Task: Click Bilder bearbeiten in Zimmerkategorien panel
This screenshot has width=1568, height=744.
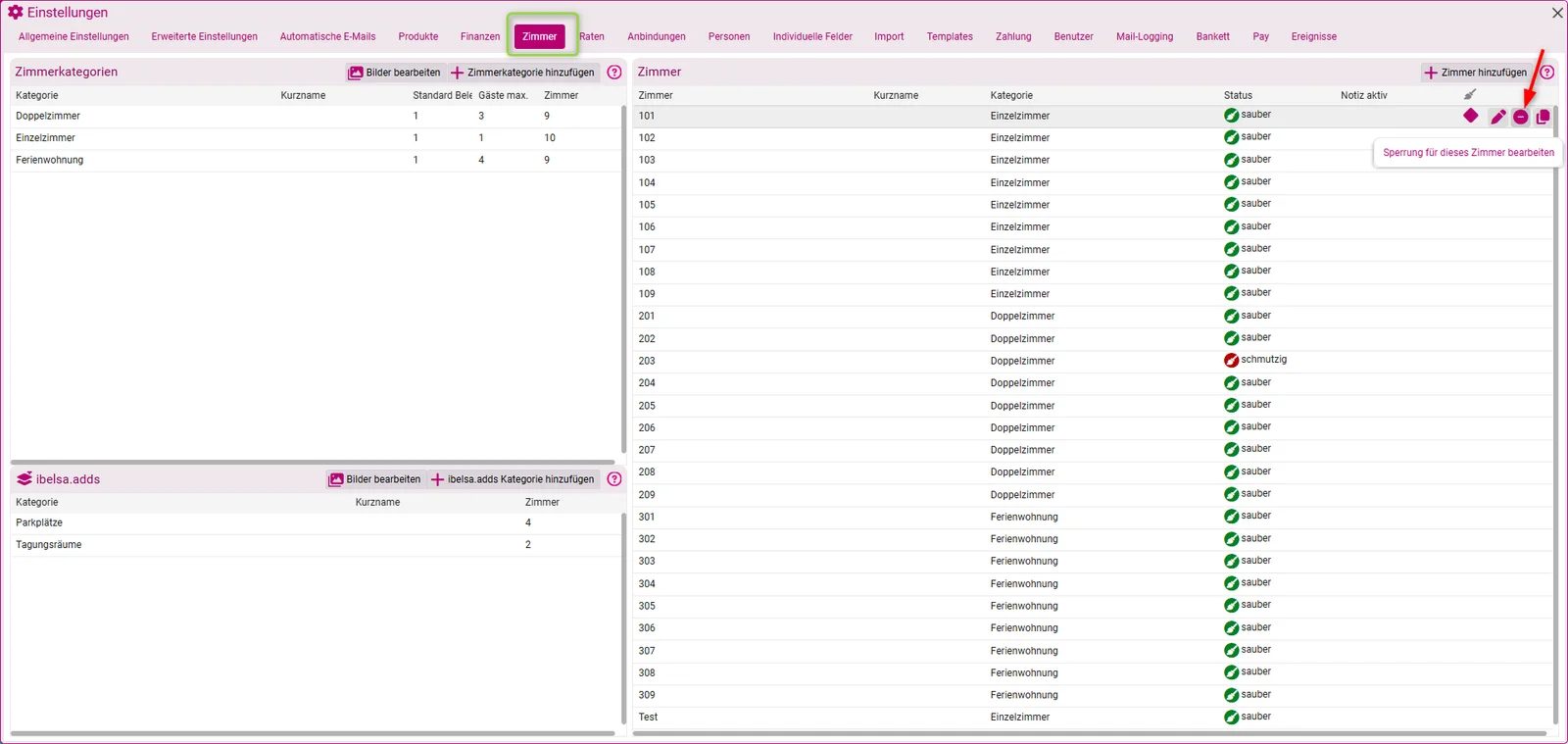Action: (395, 73)
